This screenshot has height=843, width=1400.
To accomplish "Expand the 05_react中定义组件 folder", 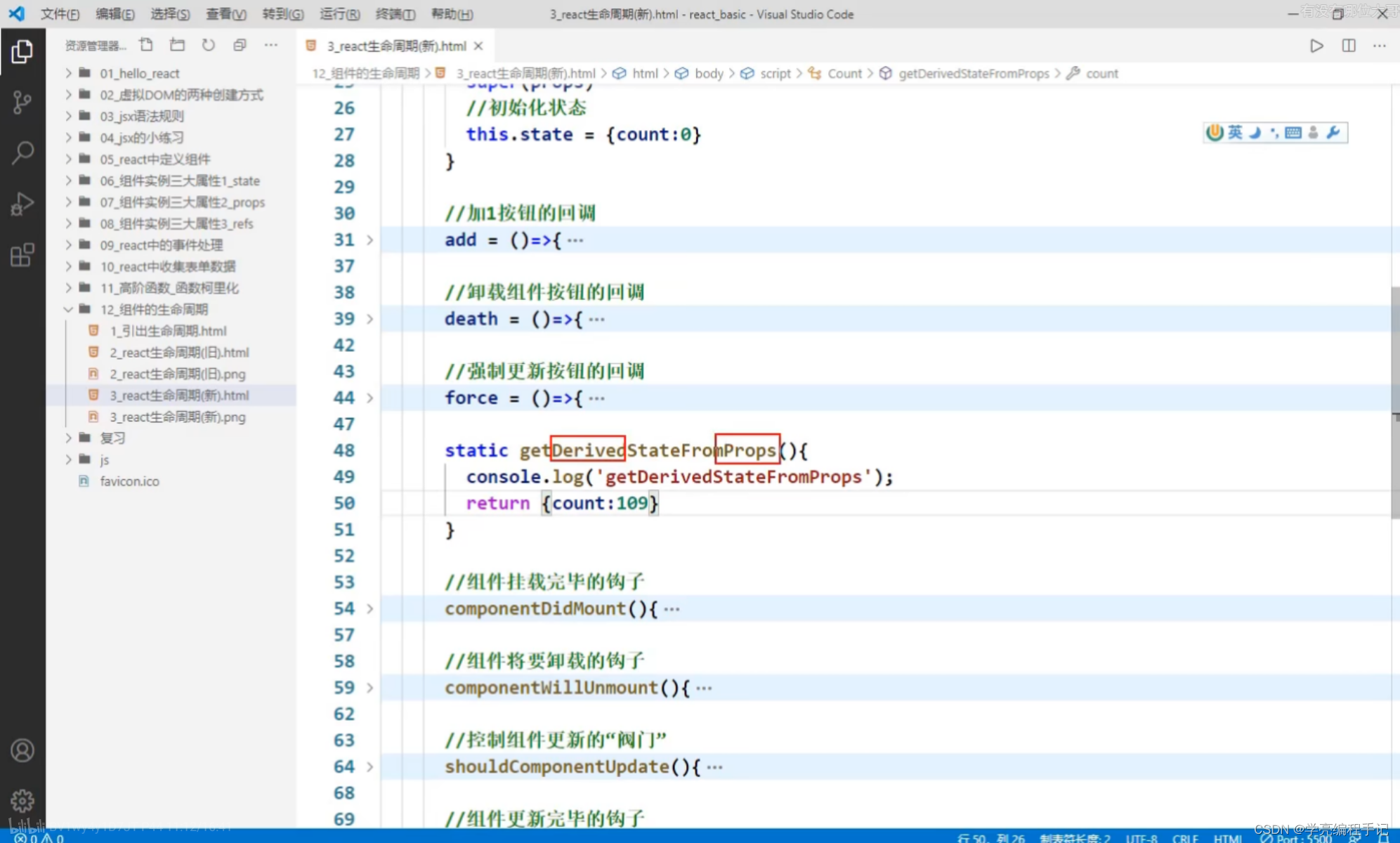I will coord(171,159).
